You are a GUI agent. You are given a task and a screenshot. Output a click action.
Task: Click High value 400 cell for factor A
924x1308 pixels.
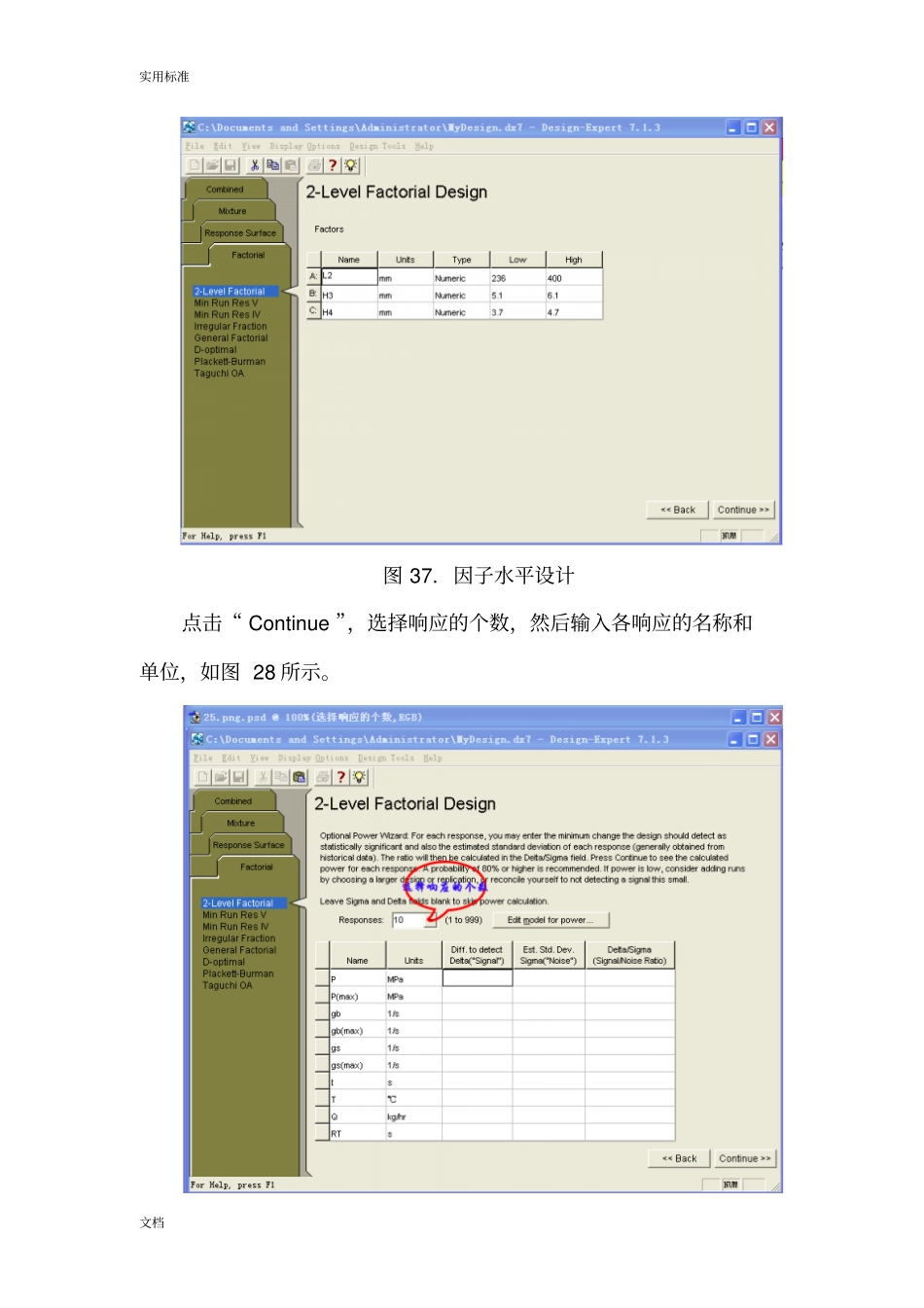(x=574, y=278)
